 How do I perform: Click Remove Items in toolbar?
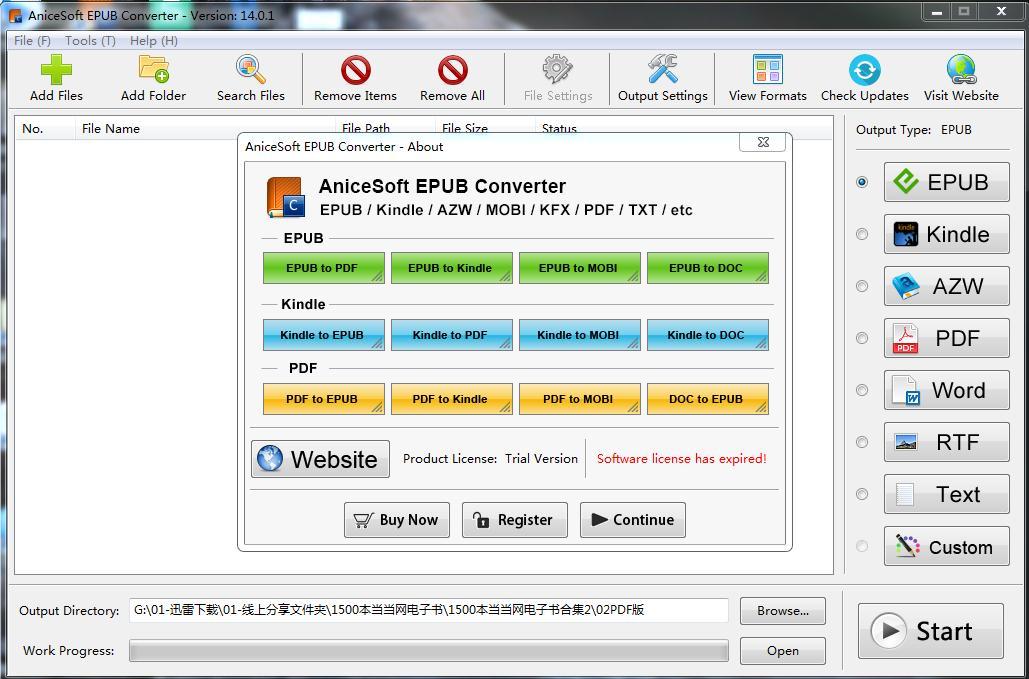pos(355,79)
